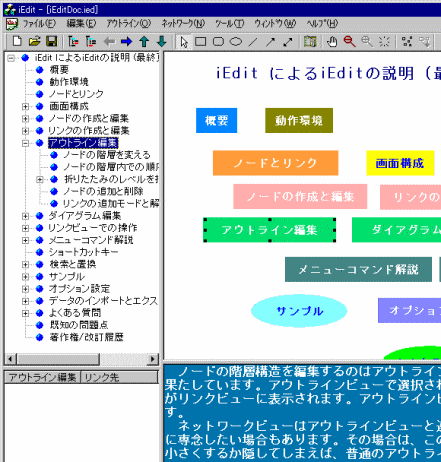Save the document with the floppy icon

[51, 42]
